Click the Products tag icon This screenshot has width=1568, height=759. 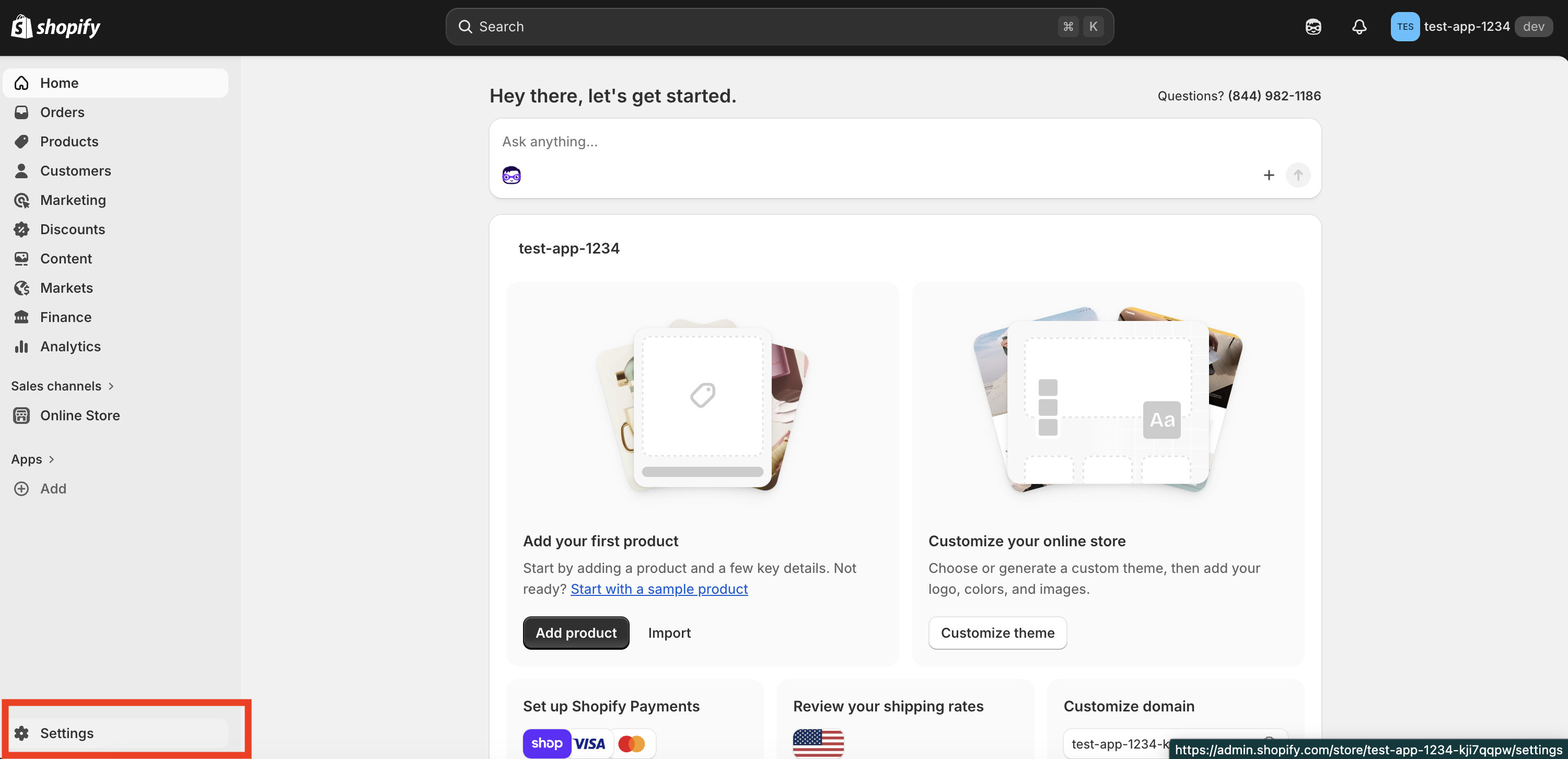(22, 141)
